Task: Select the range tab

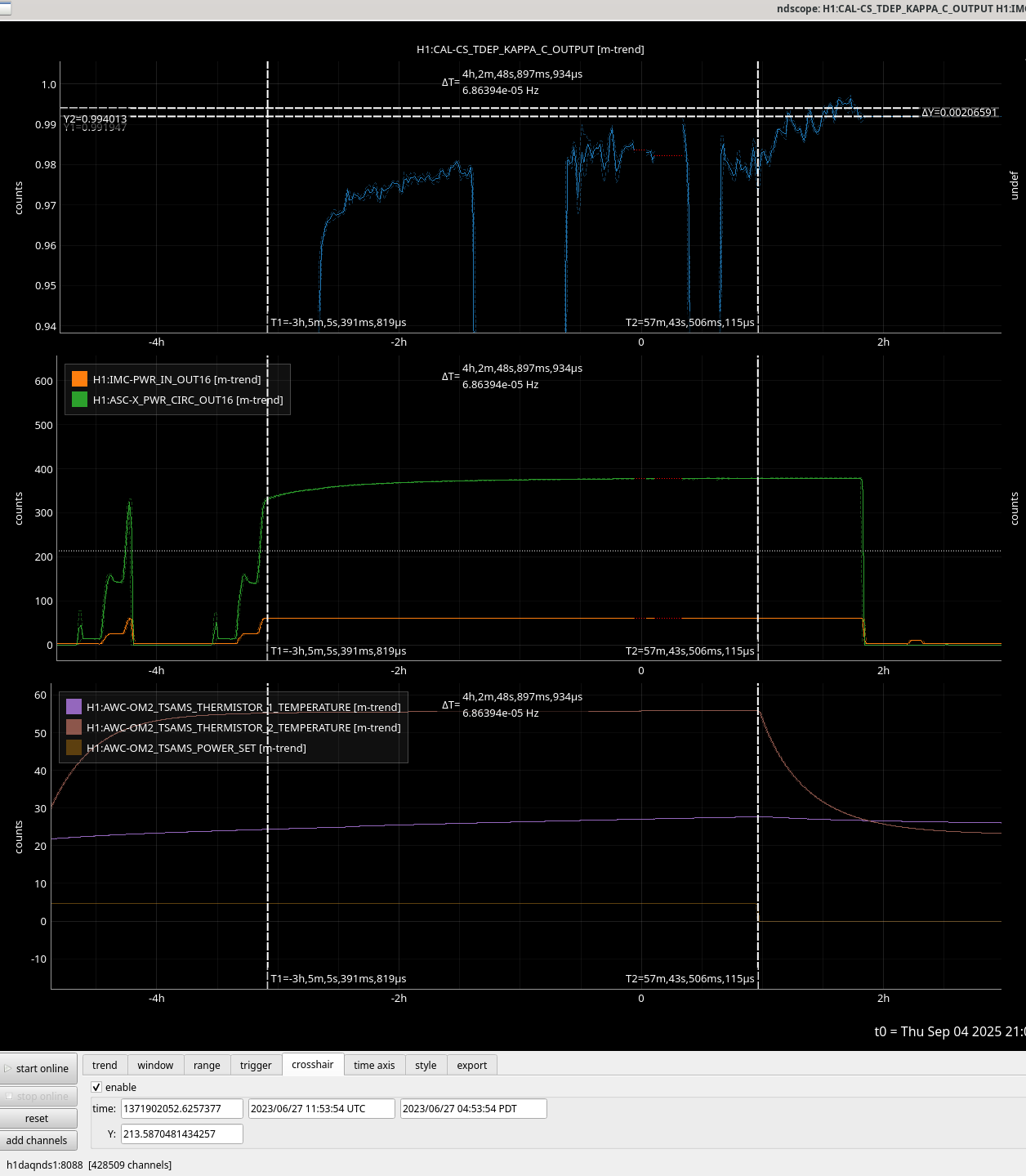Action: pos(207,1065)
